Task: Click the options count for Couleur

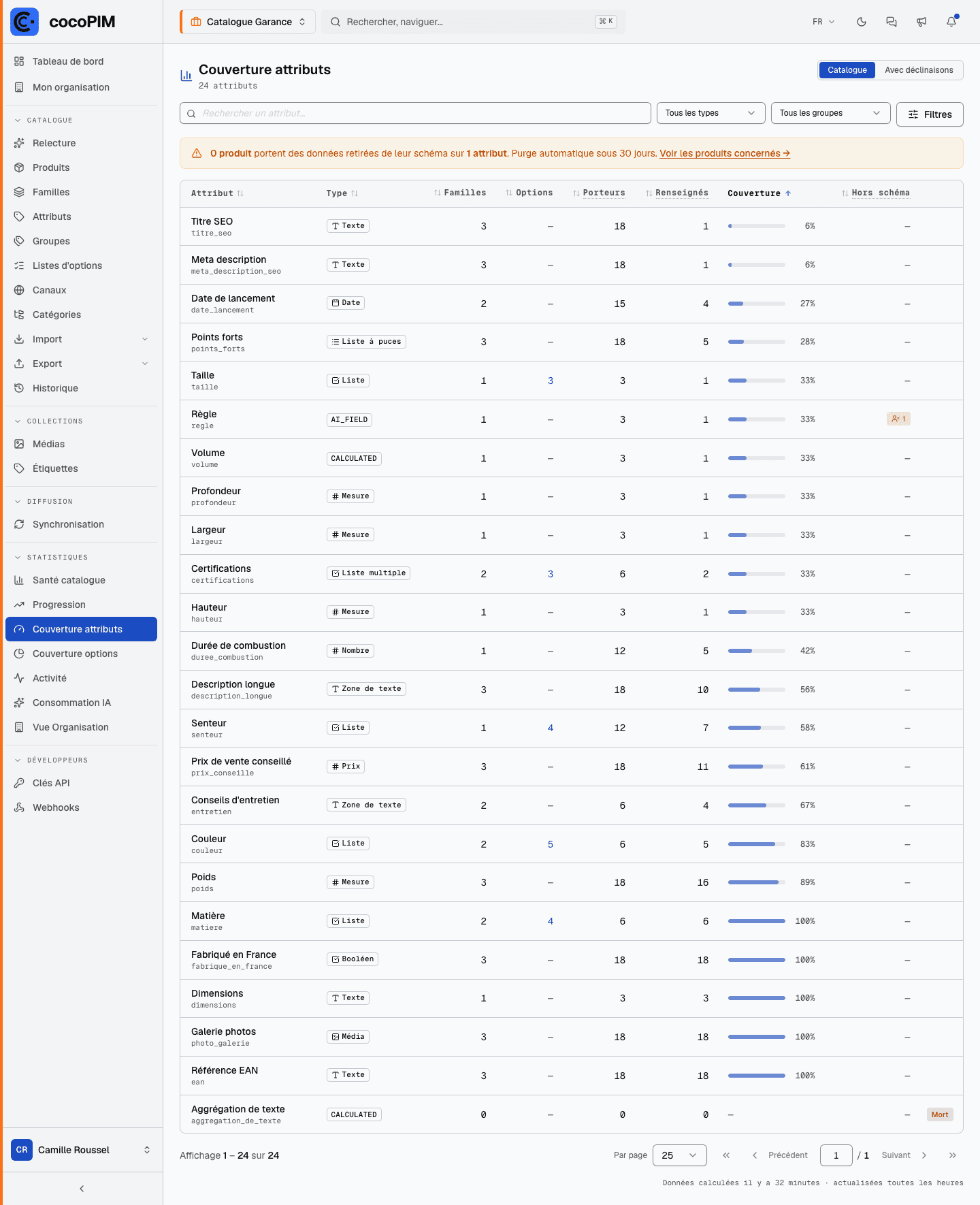Action: (551, 844)
